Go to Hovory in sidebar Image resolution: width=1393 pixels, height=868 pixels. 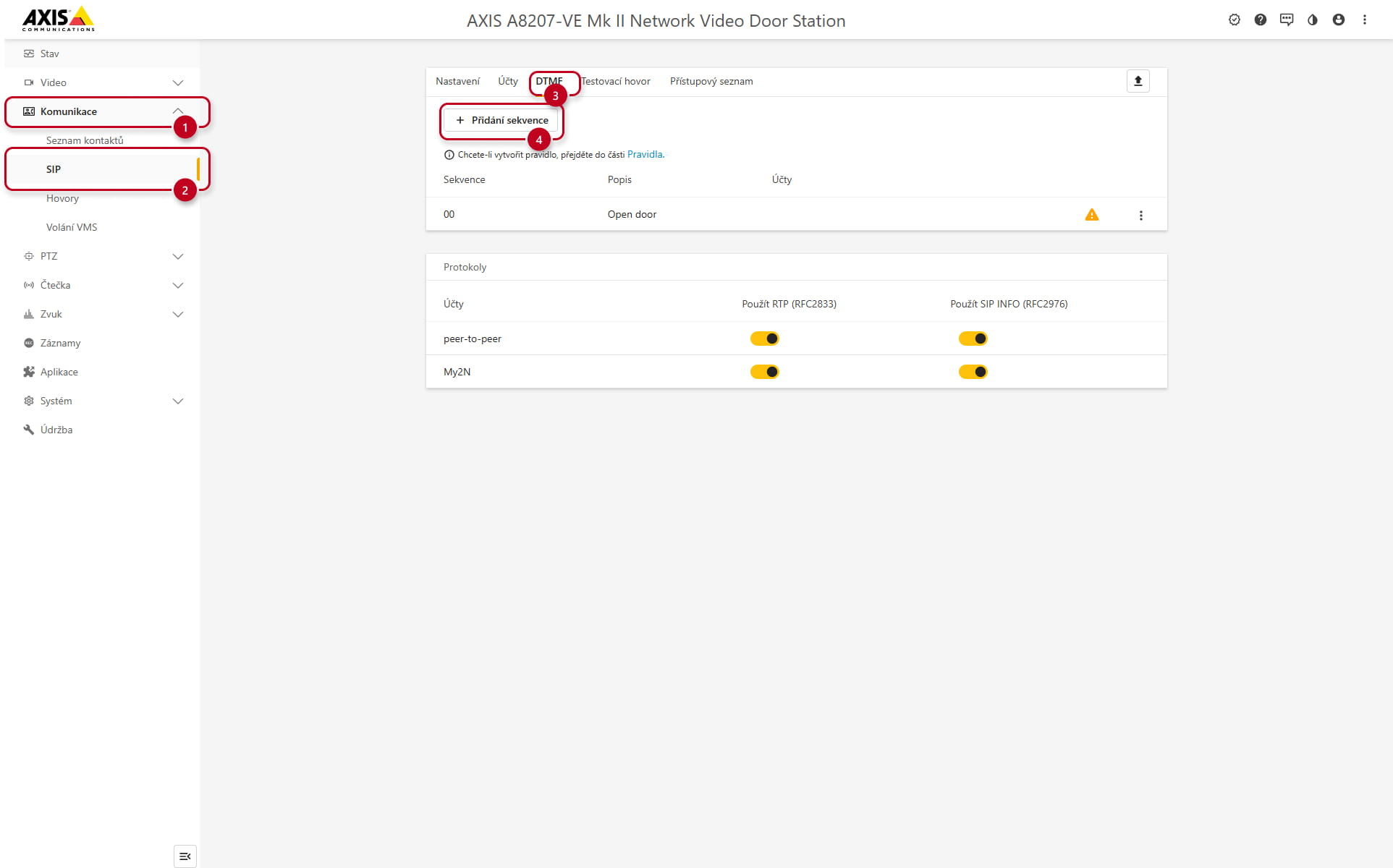pos(62,198)
